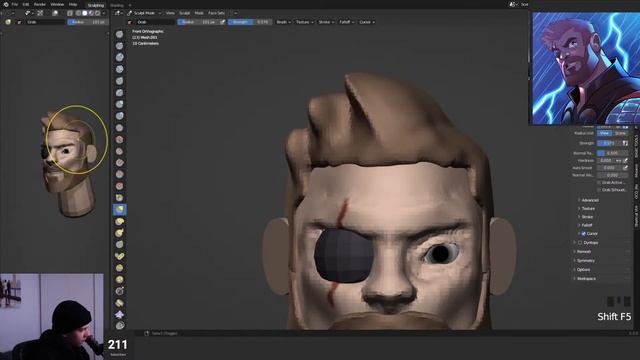640x360 pixels.
Task: Select the Multi-plane Scrape brush
Action: coord(120,187)
